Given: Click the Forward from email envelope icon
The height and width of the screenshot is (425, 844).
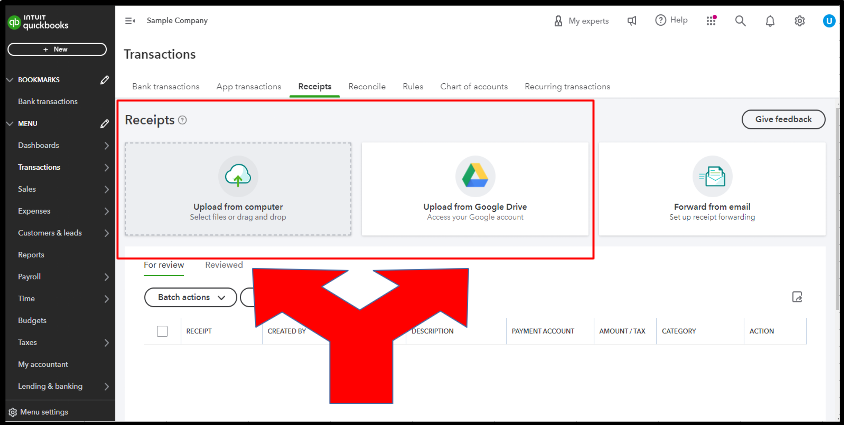Looking at the screenshot, I should click(x=712, y=176).
